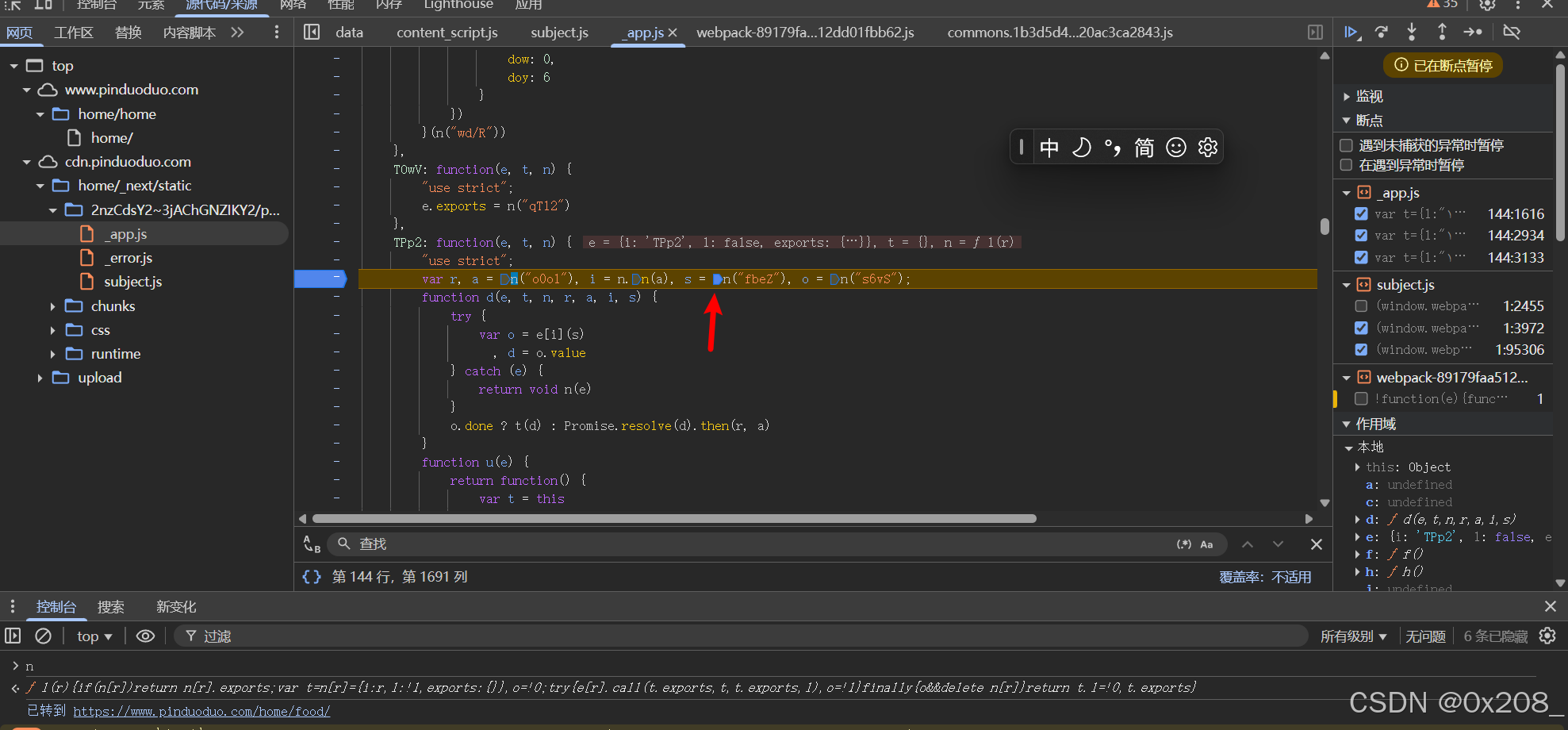1568x730 pixels.
Task: Click the 覆盖率 coverage status link
Action: 1265,577
